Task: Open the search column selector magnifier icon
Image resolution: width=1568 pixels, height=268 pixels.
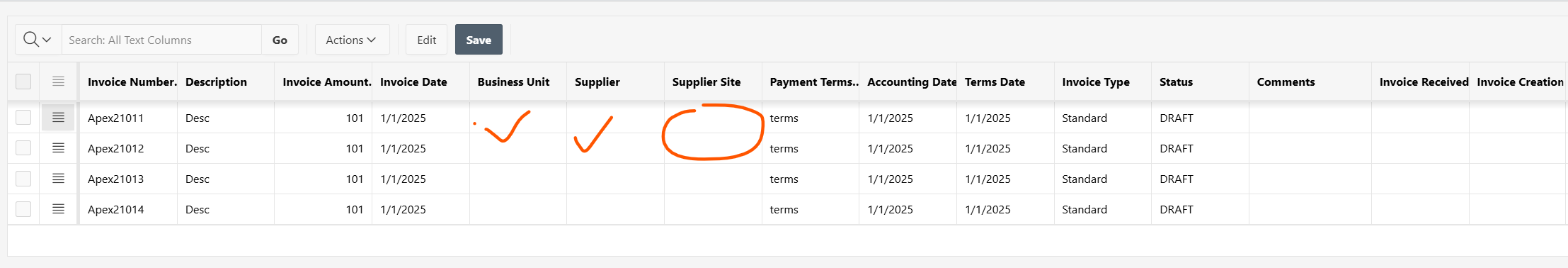Action: [38, 40]
